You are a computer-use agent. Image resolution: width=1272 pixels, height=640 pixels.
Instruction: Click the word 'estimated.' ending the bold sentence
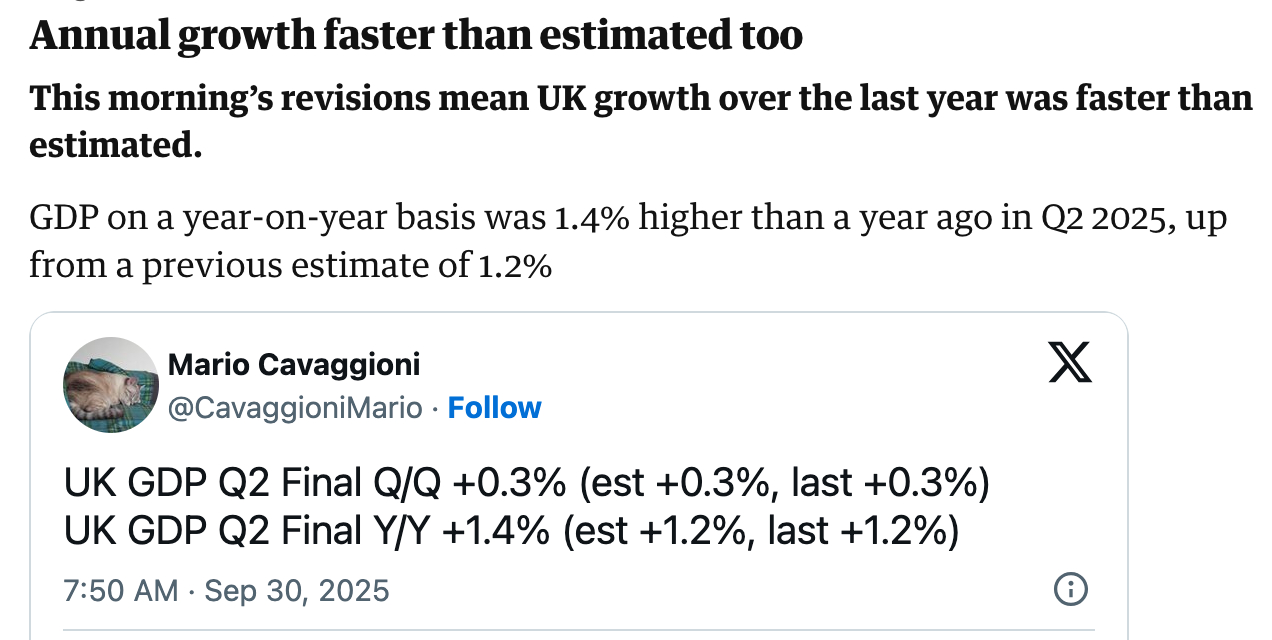(x=116, y=145)
